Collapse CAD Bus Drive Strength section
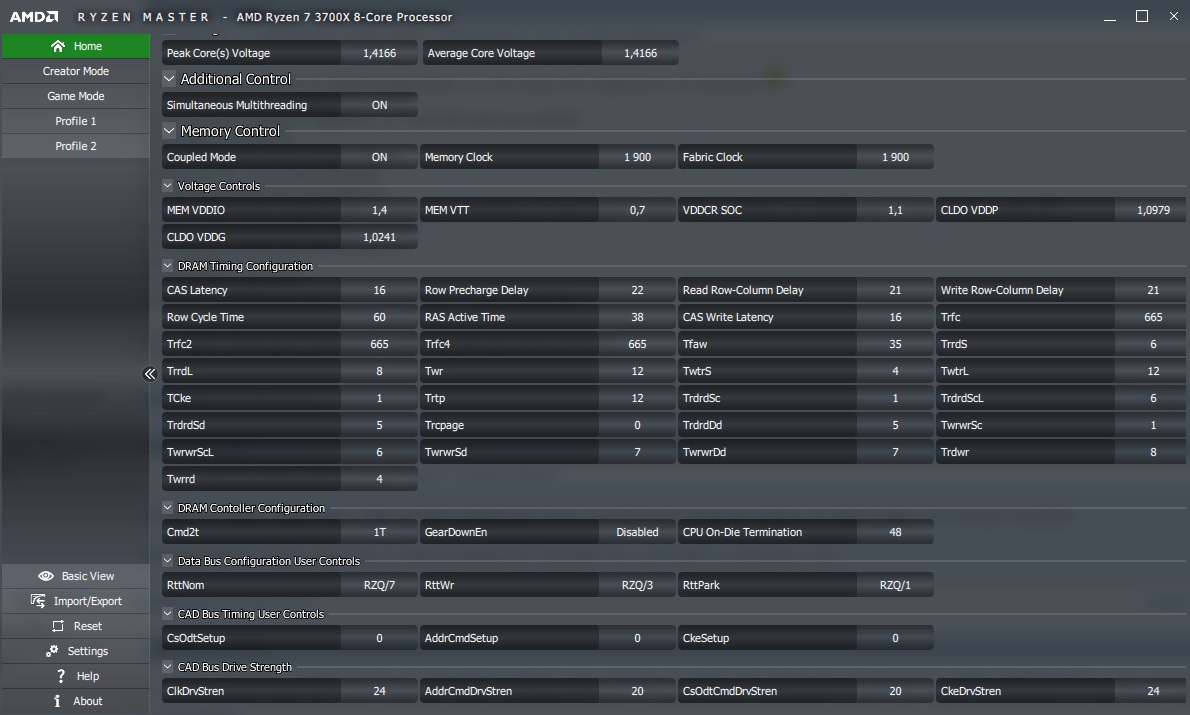 click(168, 667)
